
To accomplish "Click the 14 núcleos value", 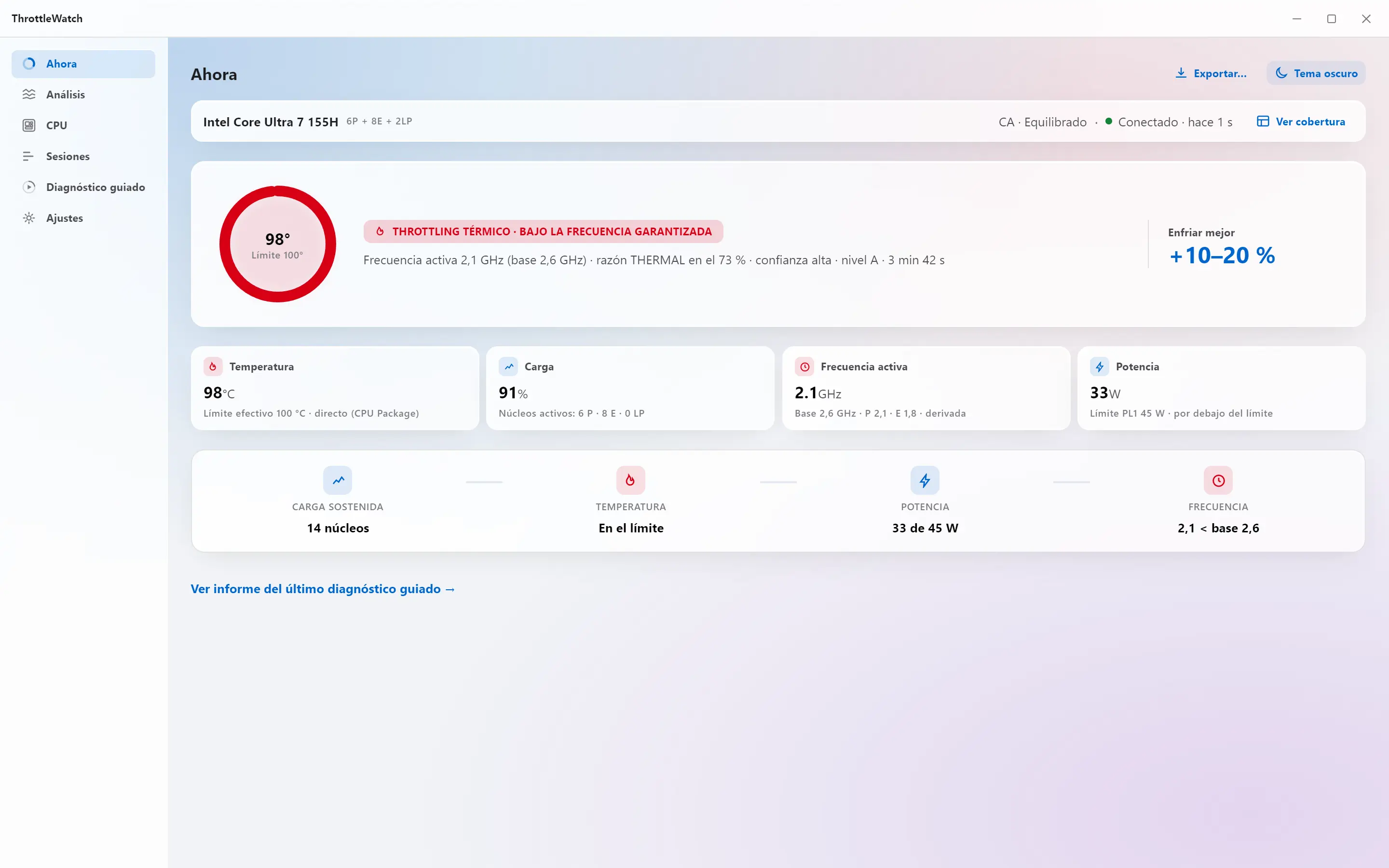I will click(338, 528).
